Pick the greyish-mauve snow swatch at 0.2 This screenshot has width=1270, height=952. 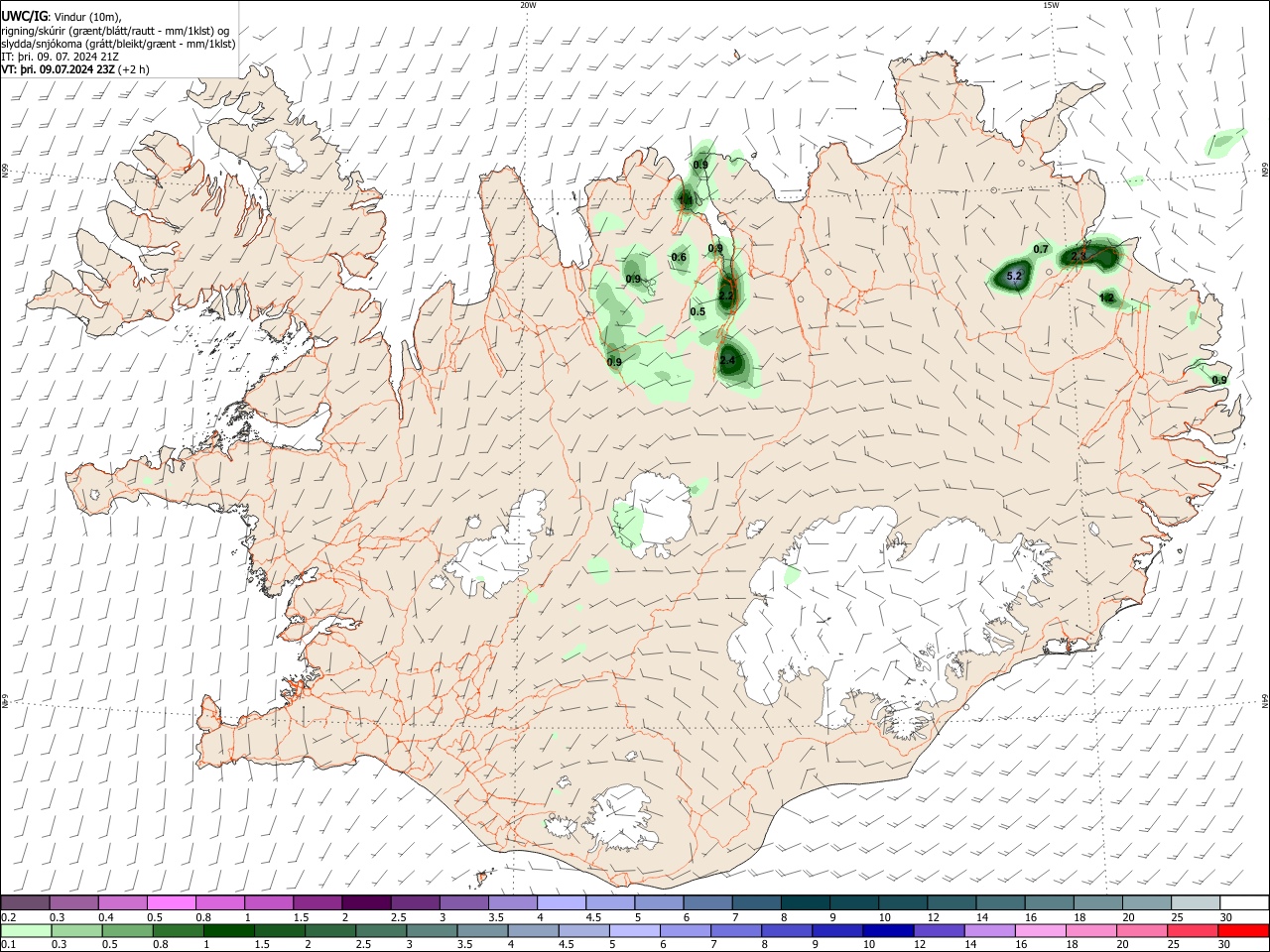(26, 902)
